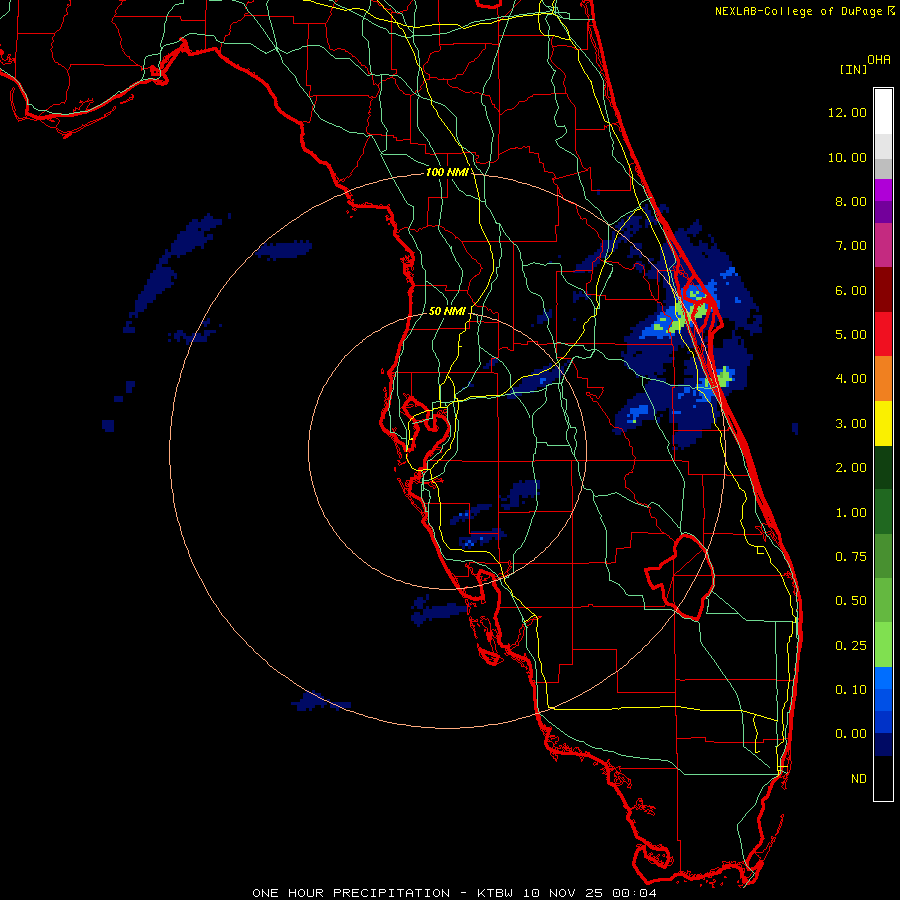The width and height of the screenshot is (900, 900).
Task: Click the 0.10 legend value label
Action: coord(851,690)
